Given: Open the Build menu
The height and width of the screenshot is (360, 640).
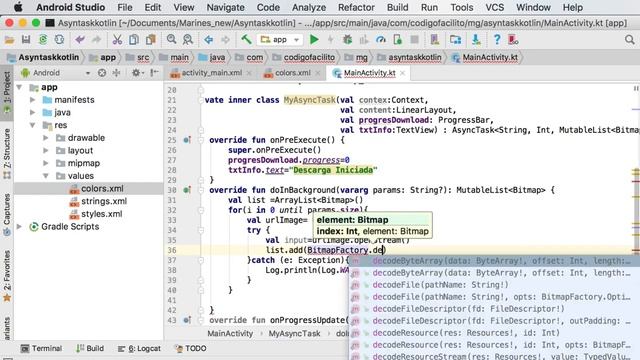Looking at the screenshot, I should click(x=397, y=7).
